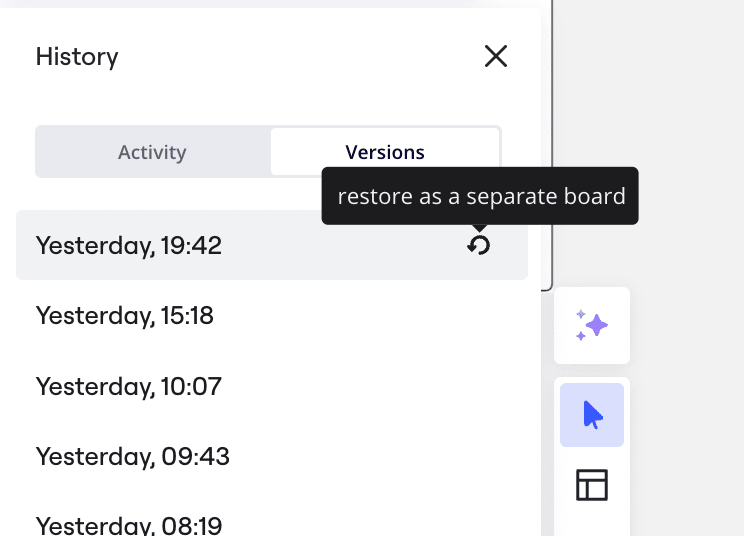Open the AI sparkle assistant tool
The width and height of the screenshot is (744, 536).
592,325
